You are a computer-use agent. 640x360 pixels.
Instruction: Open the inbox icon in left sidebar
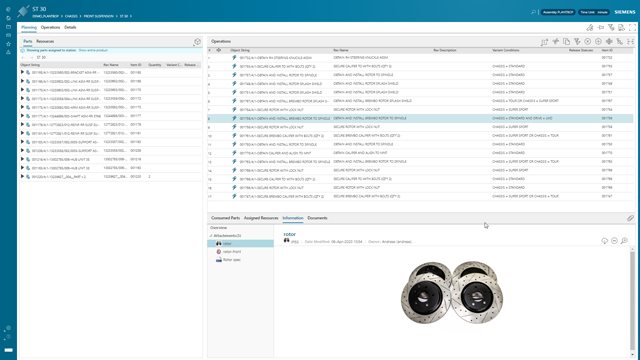click(9, 35)
